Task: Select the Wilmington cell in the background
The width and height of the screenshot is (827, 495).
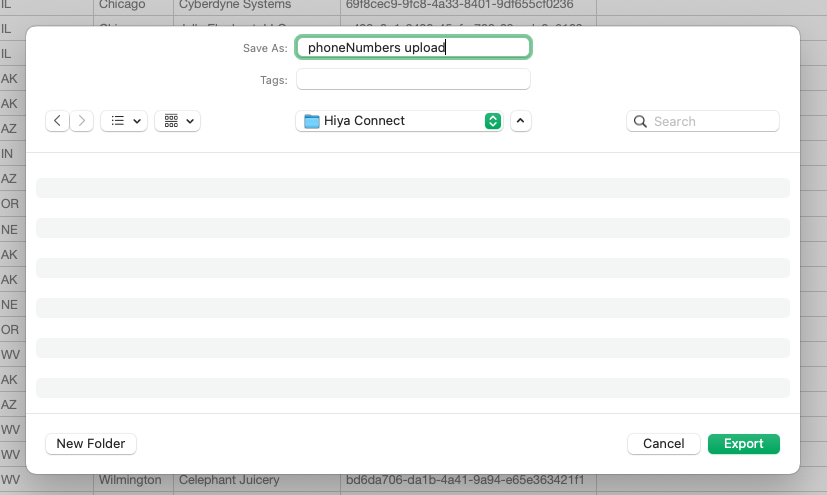Action: (130, 481)
